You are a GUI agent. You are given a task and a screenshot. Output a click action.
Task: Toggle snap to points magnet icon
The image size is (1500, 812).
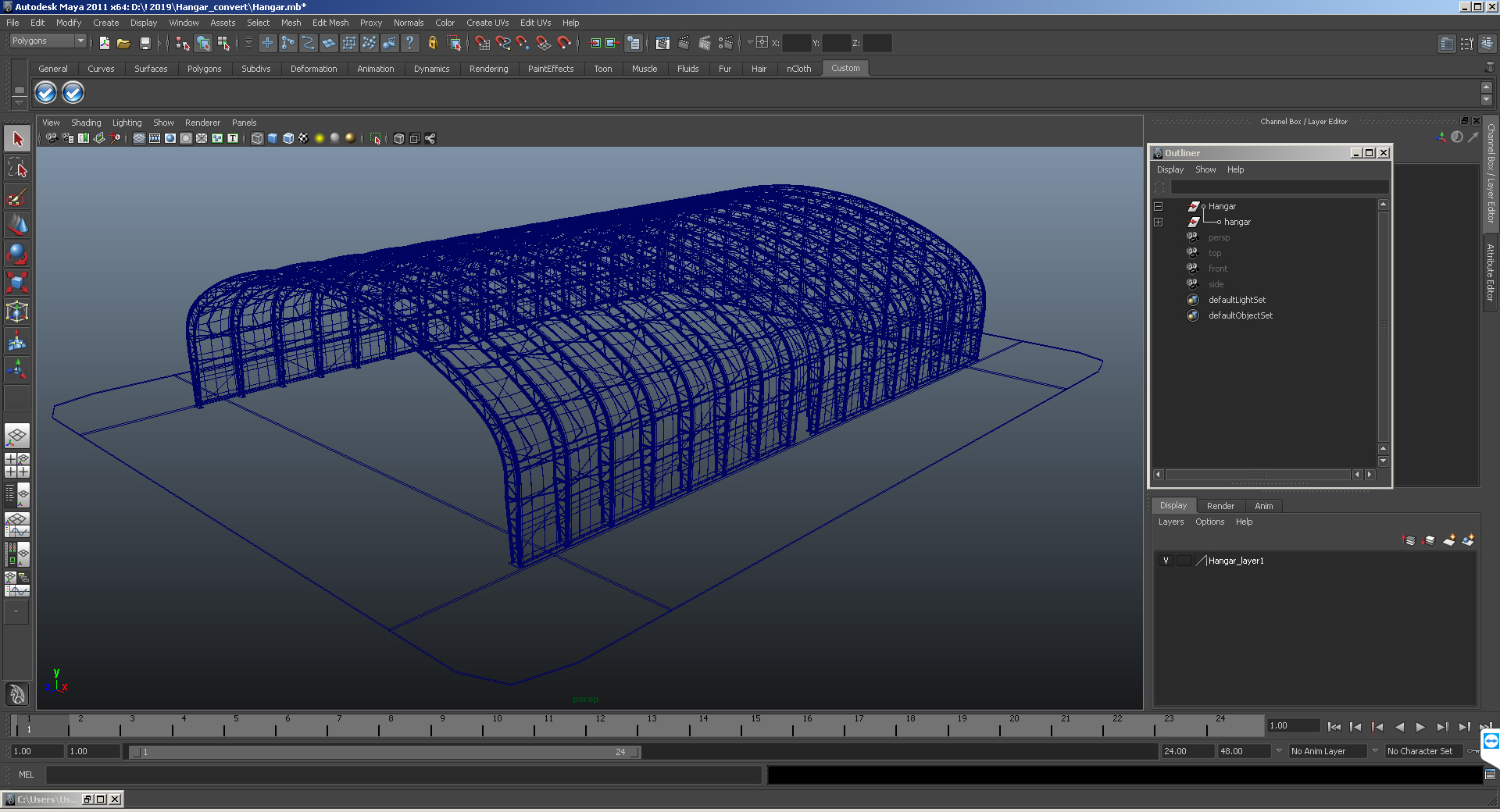point(523,43)
